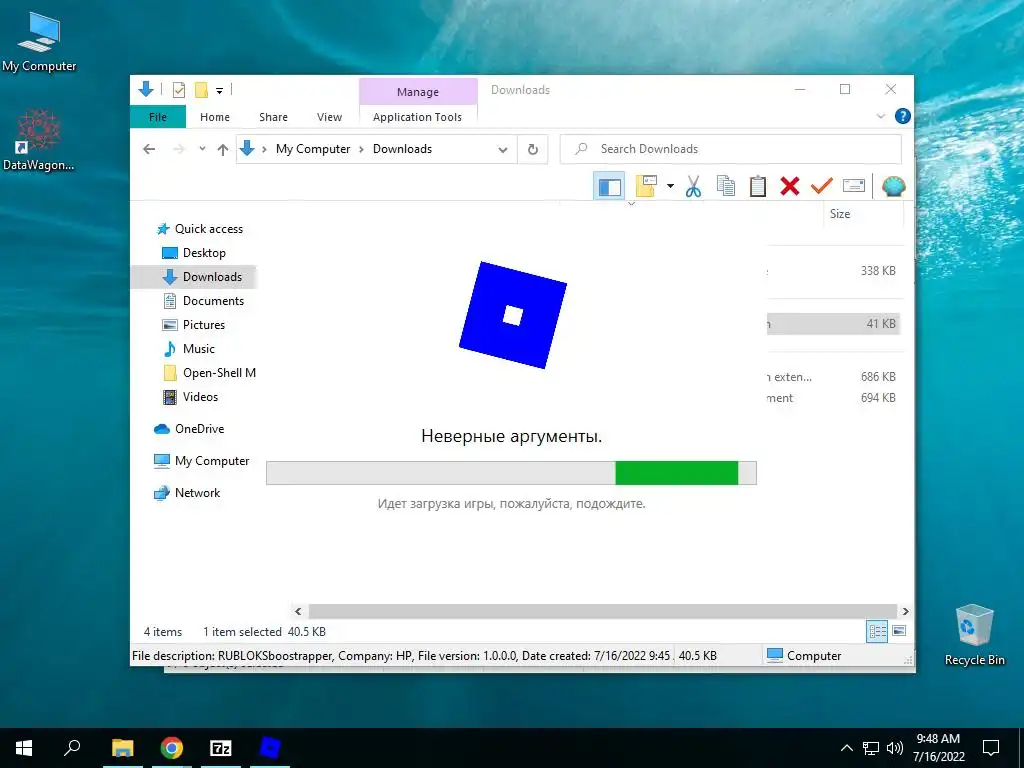Click the Paste clipboard toolbar icon
Screen dimensions: 1024x768
[758, 186]
